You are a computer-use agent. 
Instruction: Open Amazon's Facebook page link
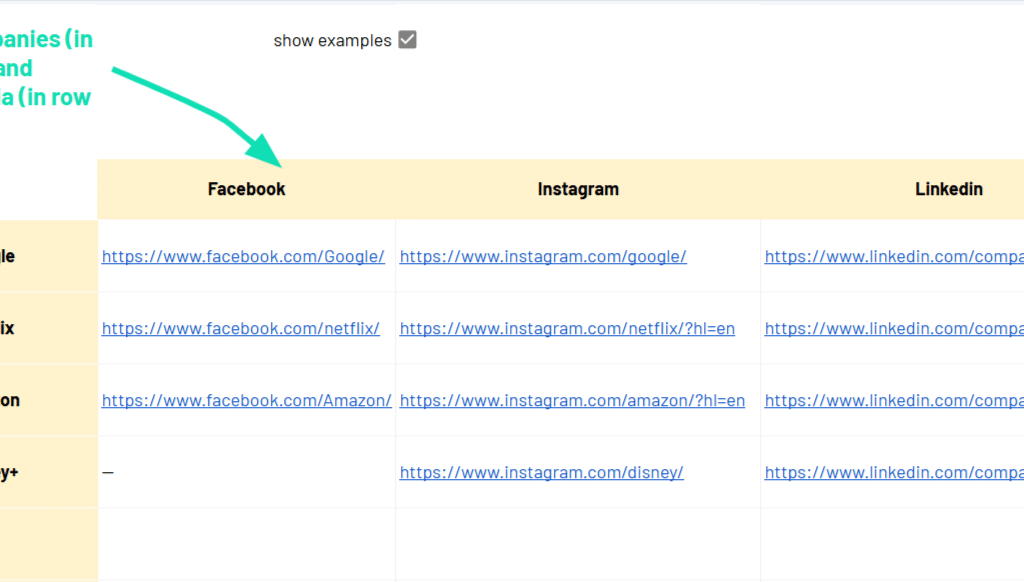(246, 400)
